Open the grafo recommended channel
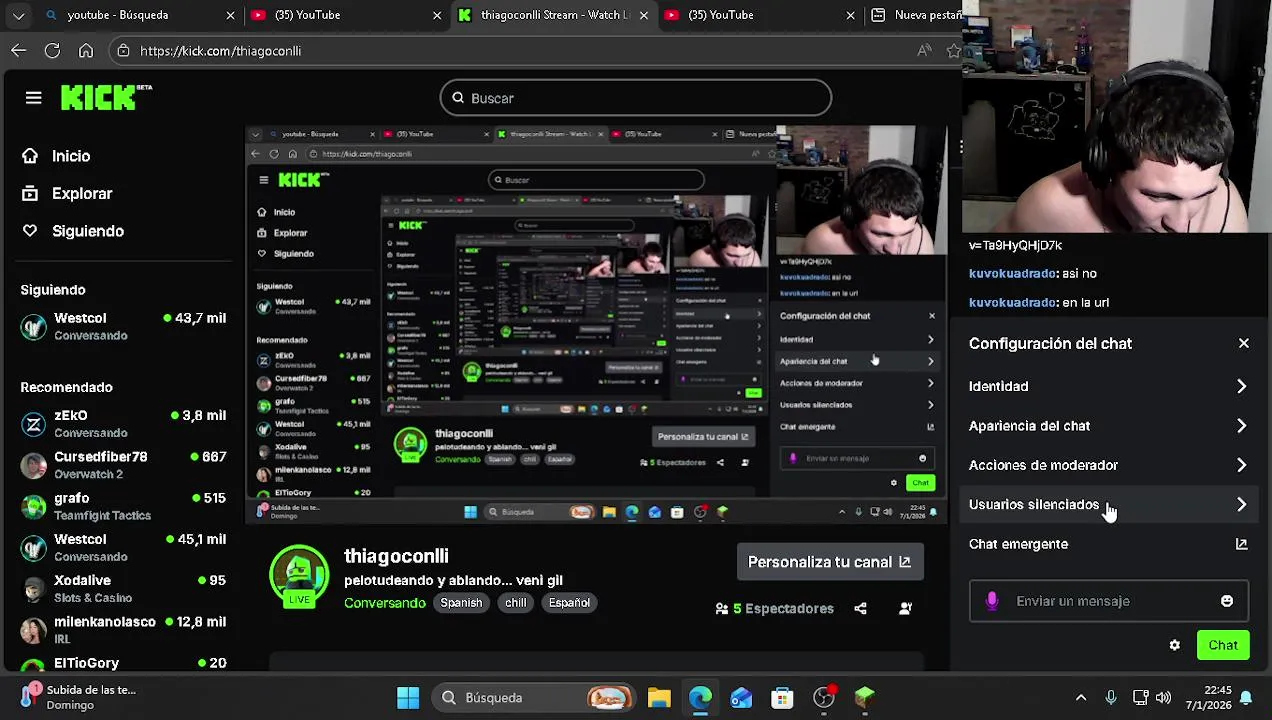Viewport: 1272px width, 720px height. click(123, 506)
